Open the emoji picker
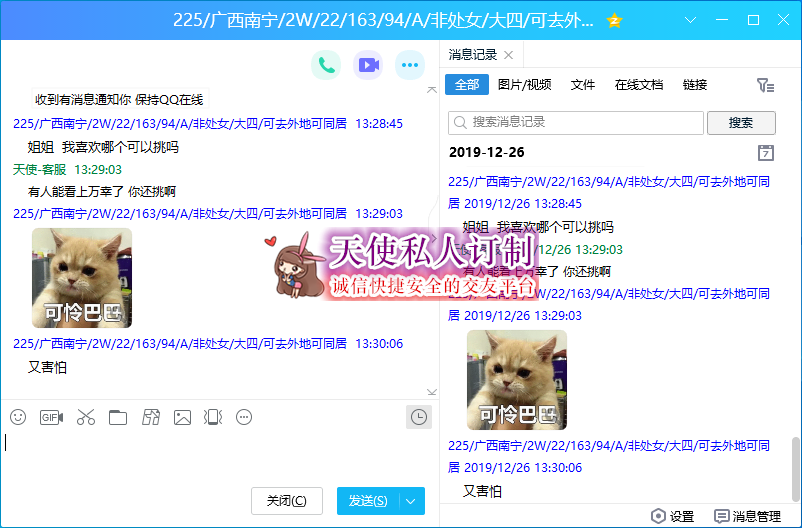This screenshot has height=528, width=802. tap(18, 417)
